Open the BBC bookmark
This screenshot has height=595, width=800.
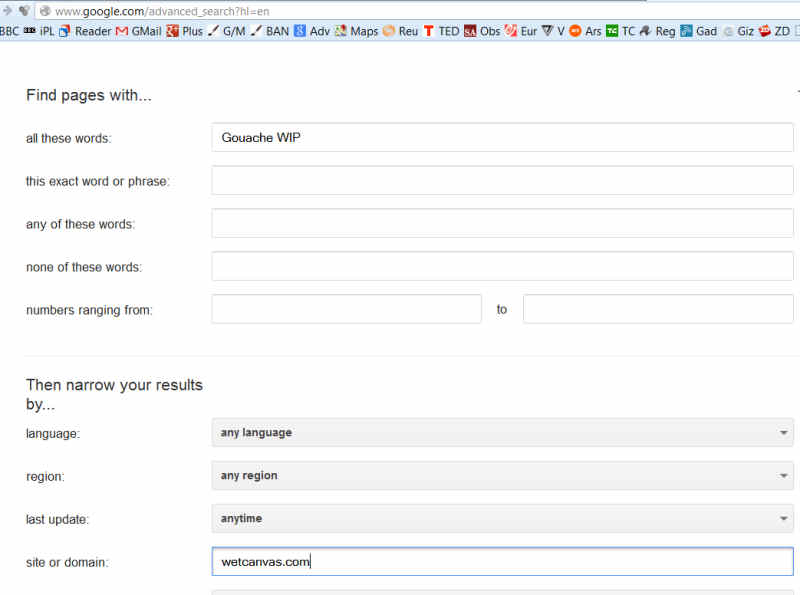click(x=9, y=32)
